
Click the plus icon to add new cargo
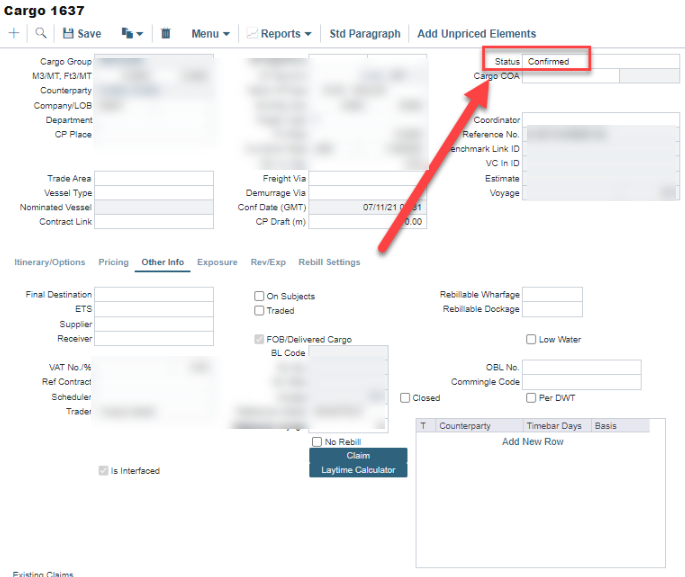[x=14, y=33]
